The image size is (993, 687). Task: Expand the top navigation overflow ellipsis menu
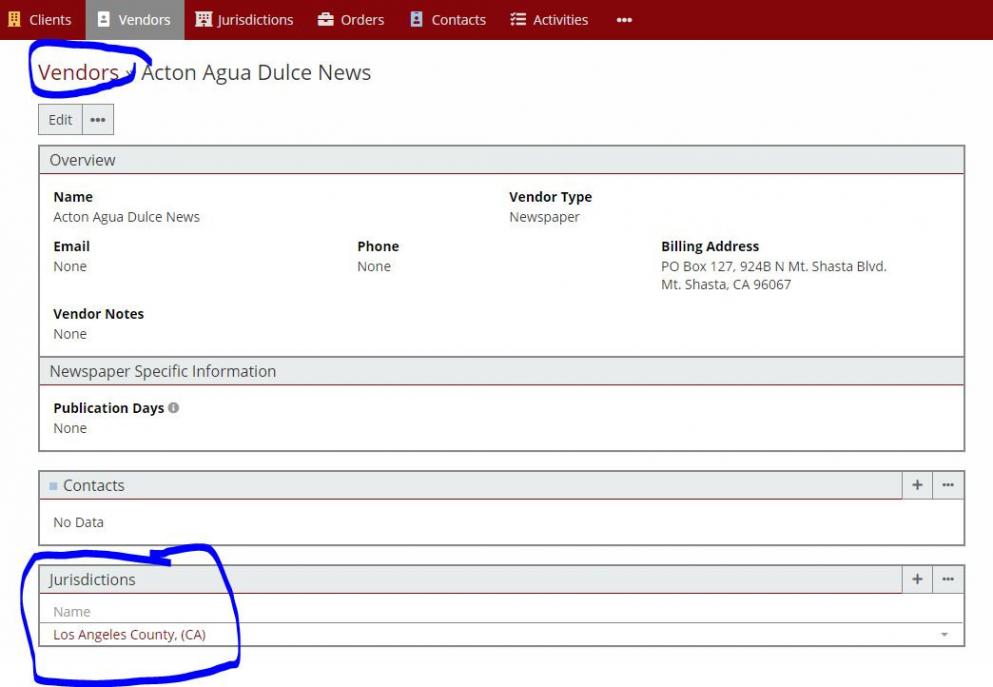coord(624,20)
